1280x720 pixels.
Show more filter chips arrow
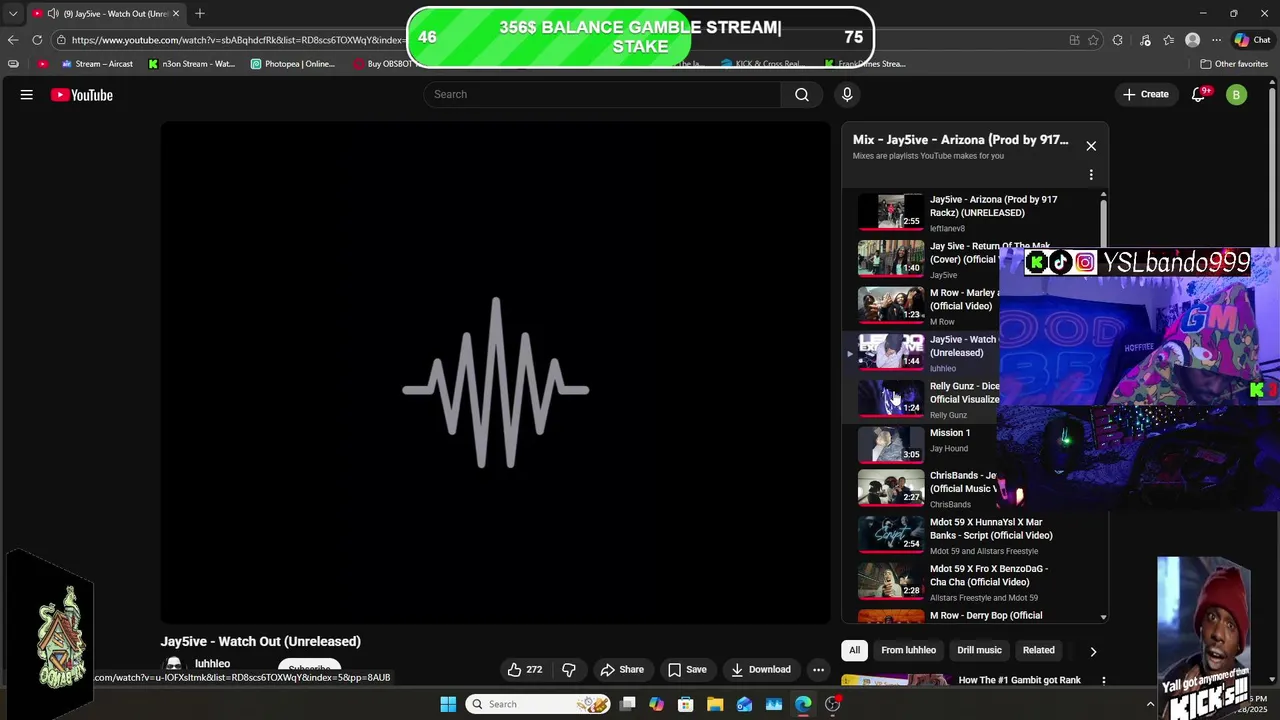point(1093,651)
